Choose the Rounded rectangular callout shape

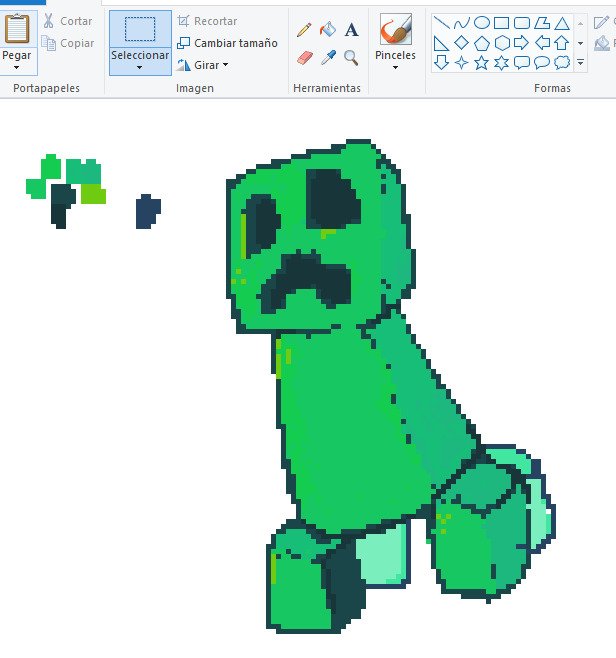click(x=522, y=63)
